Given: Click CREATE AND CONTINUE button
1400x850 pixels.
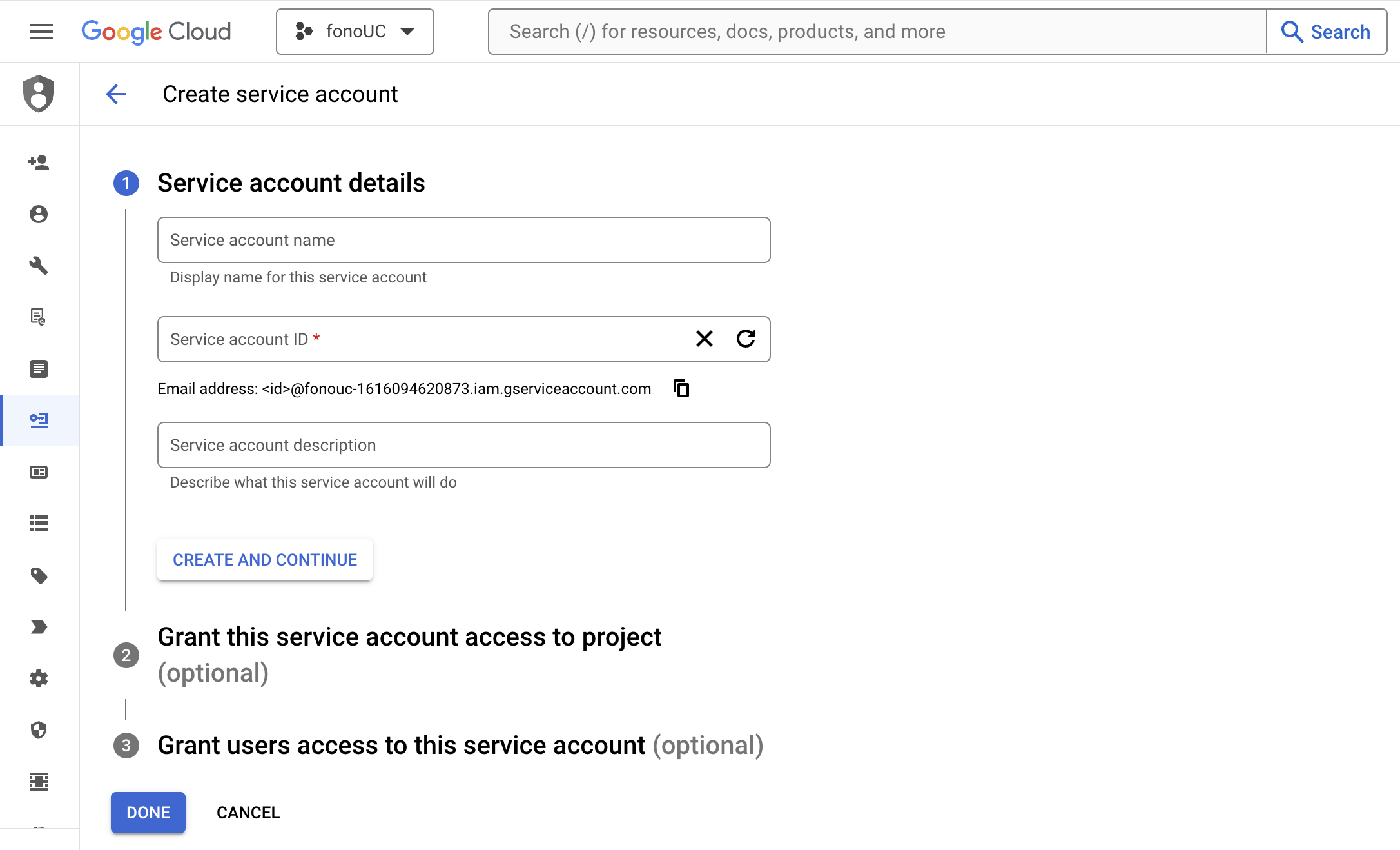Looking at the screenshot, I should pyautogui.click(x=265, y=560).
